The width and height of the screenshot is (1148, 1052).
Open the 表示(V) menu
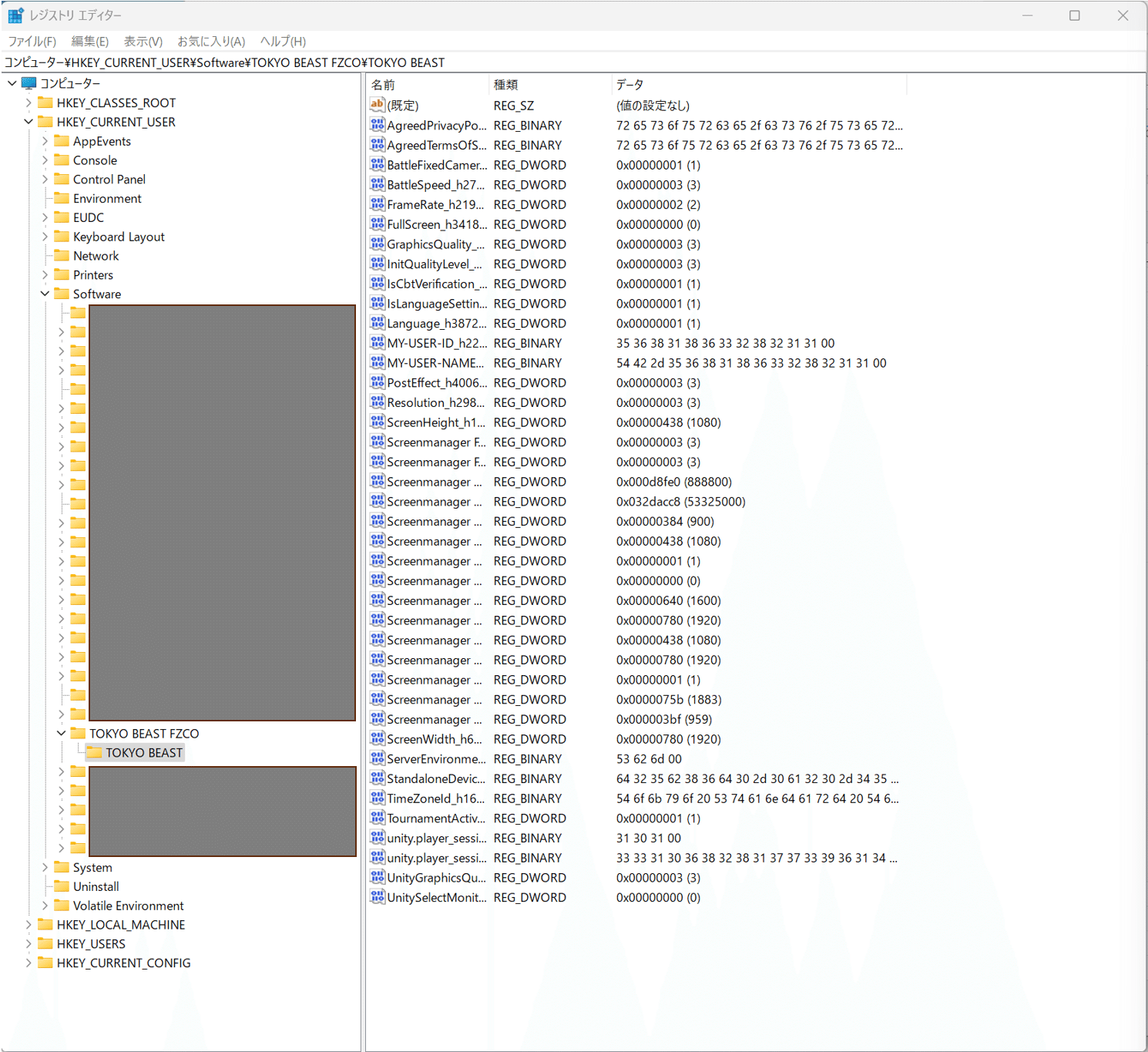point(143,41)
